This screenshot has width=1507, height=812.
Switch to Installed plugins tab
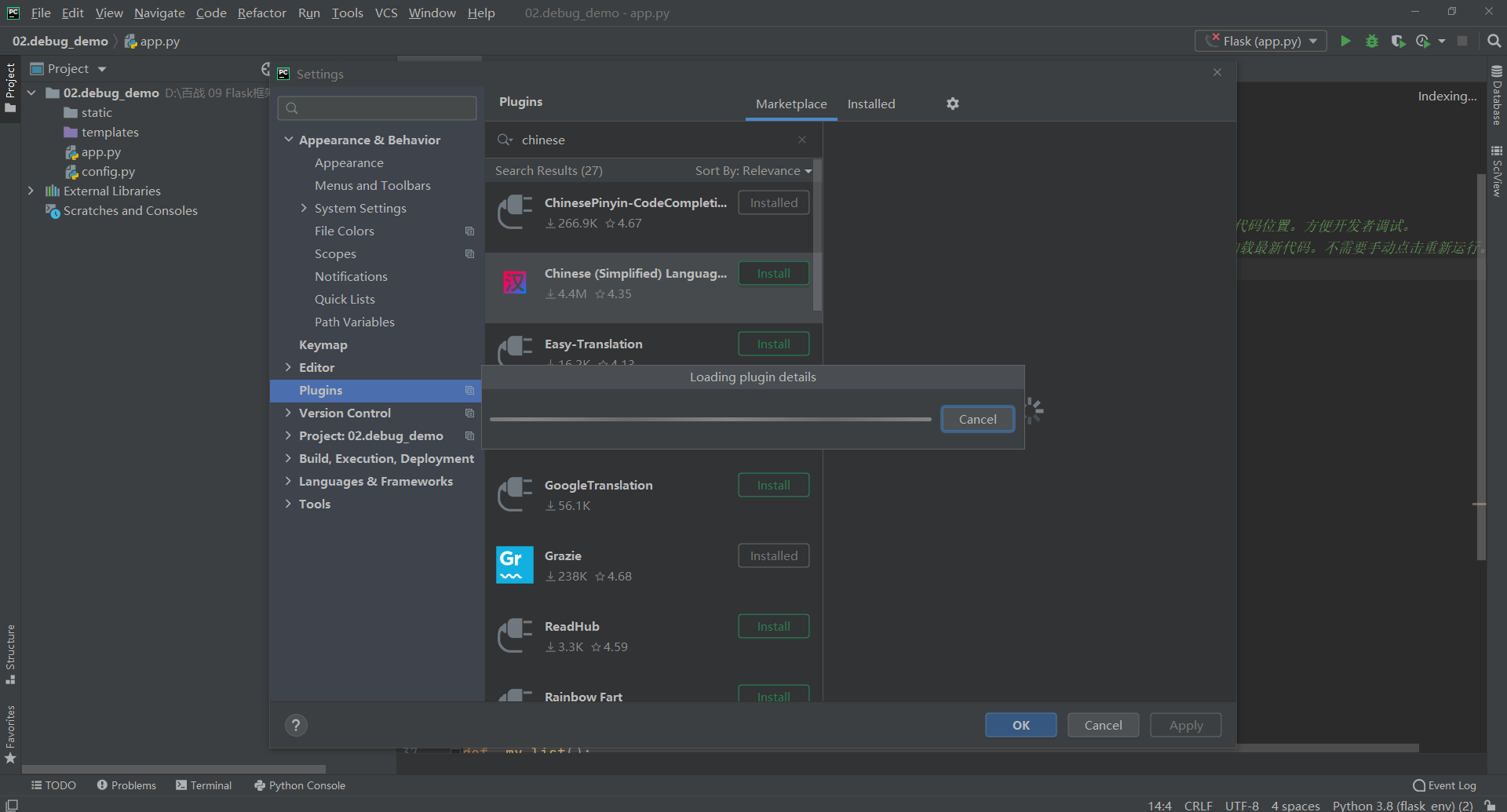point(871,104)
